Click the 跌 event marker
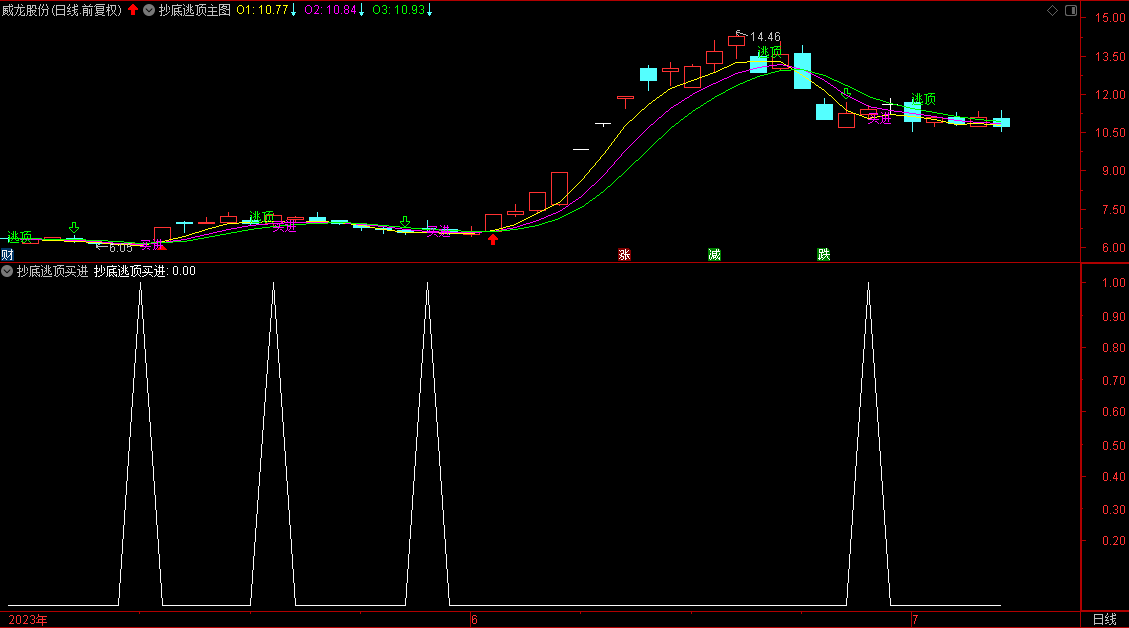1129x628 pixels. pos(824,254)
